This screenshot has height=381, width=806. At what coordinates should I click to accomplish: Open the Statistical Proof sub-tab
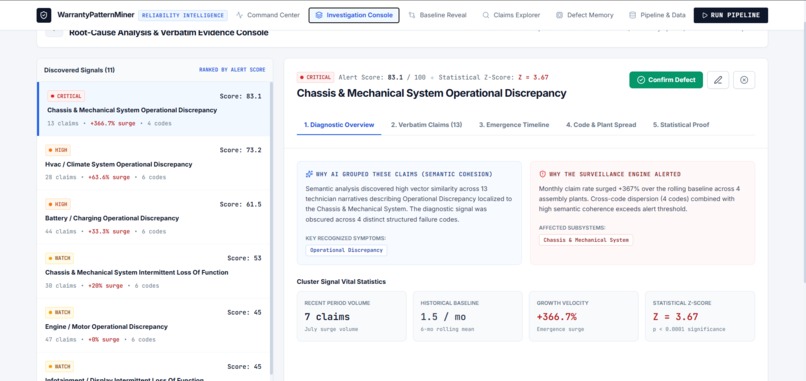click(x=681, y=124)
